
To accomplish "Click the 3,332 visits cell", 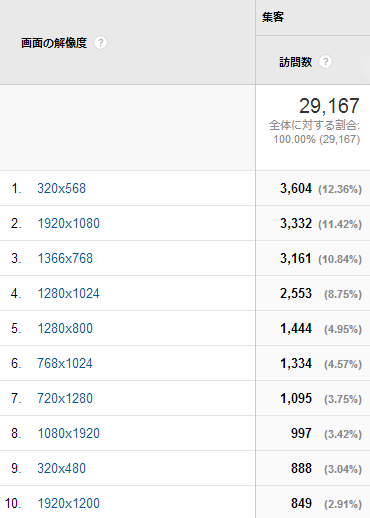I will (x=296, y=224).
